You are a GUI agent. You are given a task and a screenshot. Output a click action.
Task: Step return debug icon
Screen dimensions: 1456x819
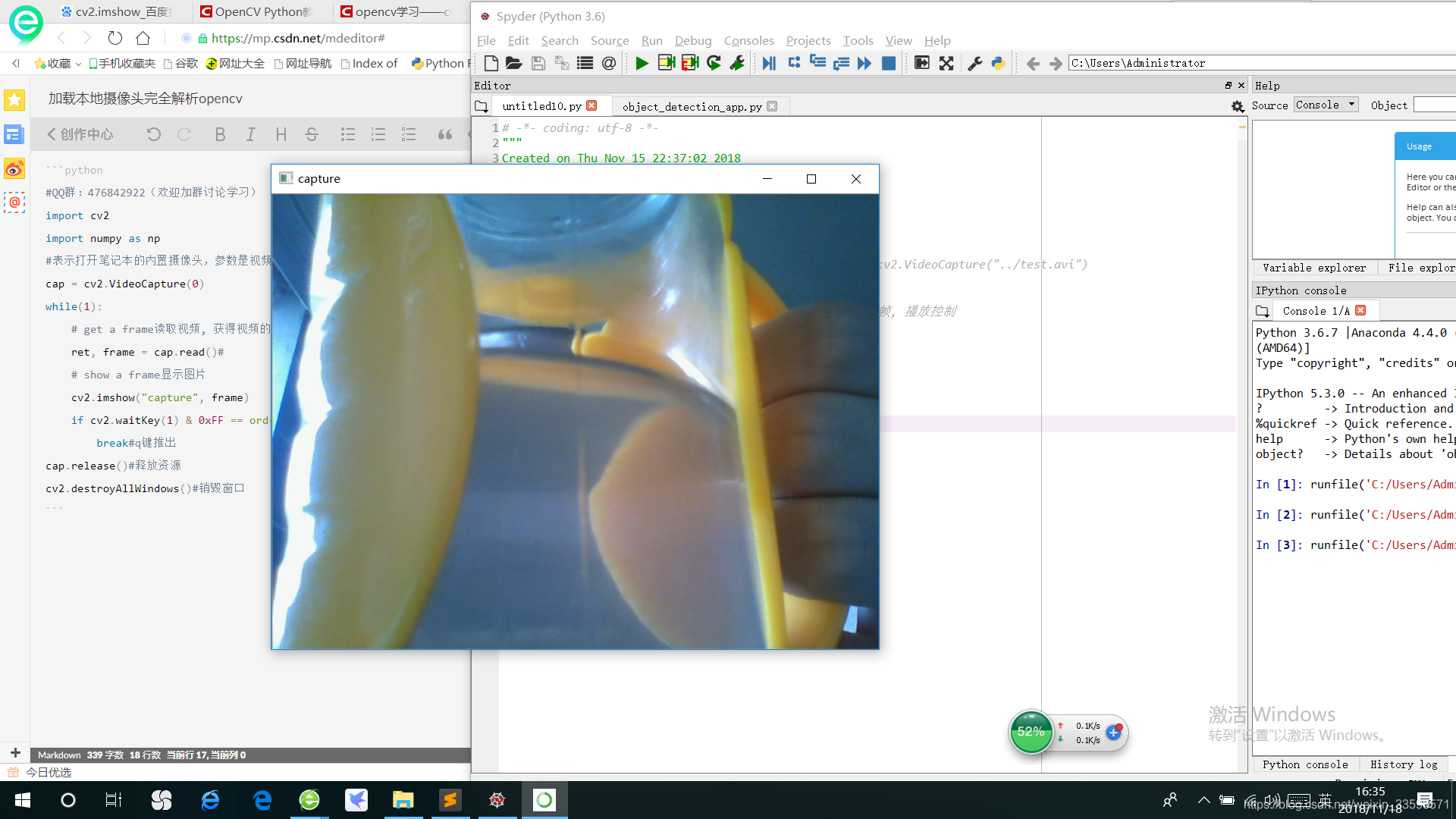click(841, 63)
